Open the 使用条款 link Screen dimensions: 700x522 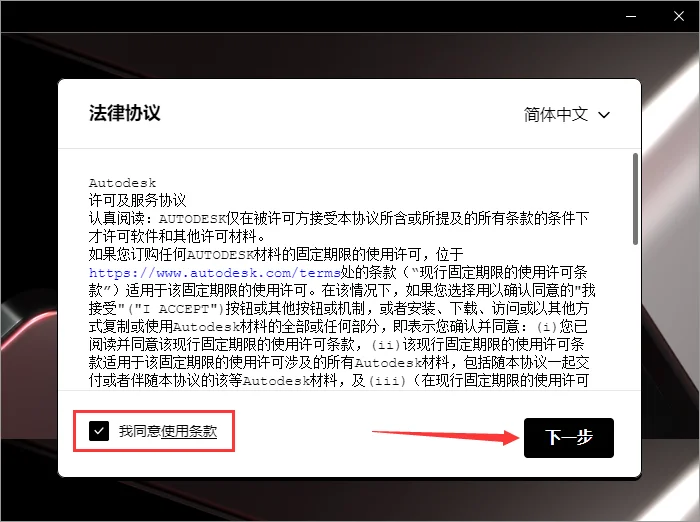189,432
